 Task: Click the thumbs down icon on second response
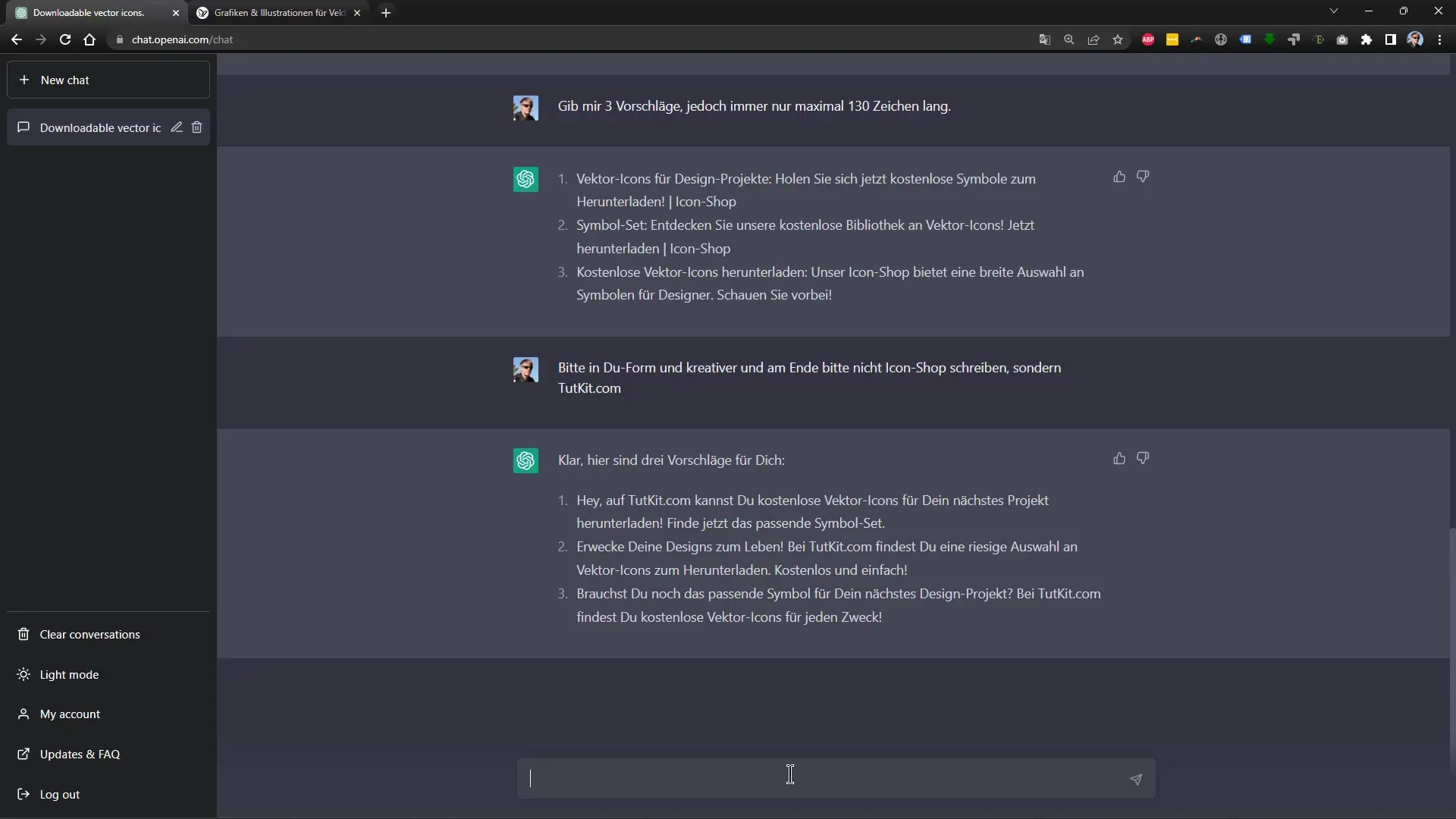(x=1143, y=458)
